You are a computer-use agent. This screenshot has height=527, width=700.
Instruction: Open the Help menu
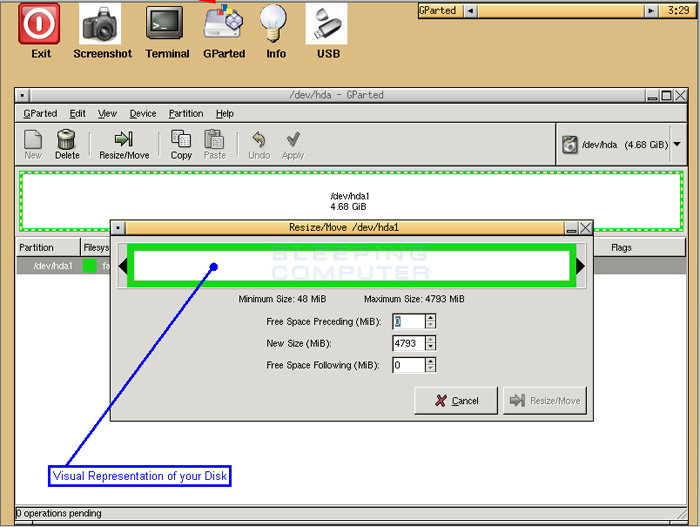pos(225,113)
